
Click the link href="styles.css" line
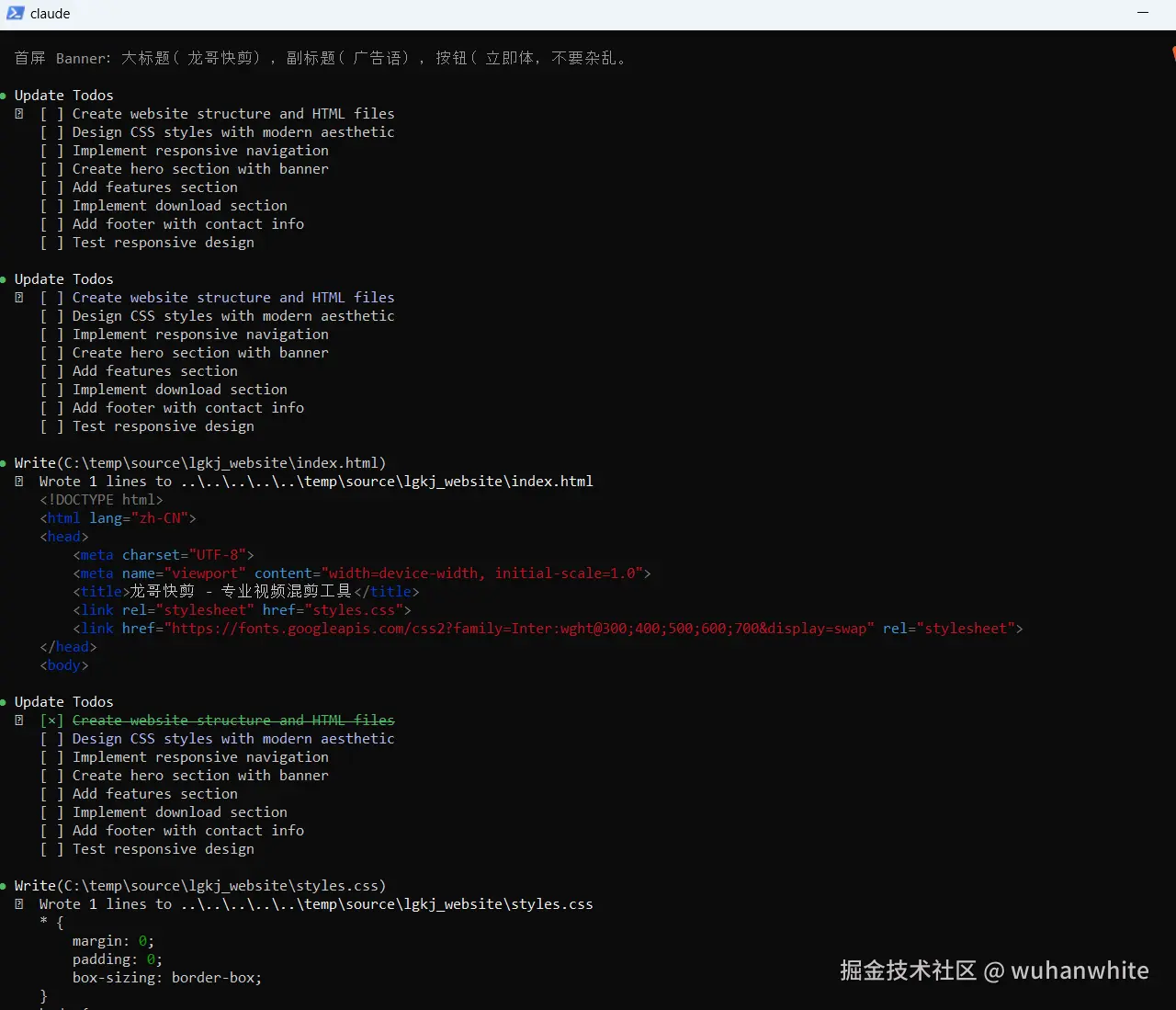coord(242,610)
